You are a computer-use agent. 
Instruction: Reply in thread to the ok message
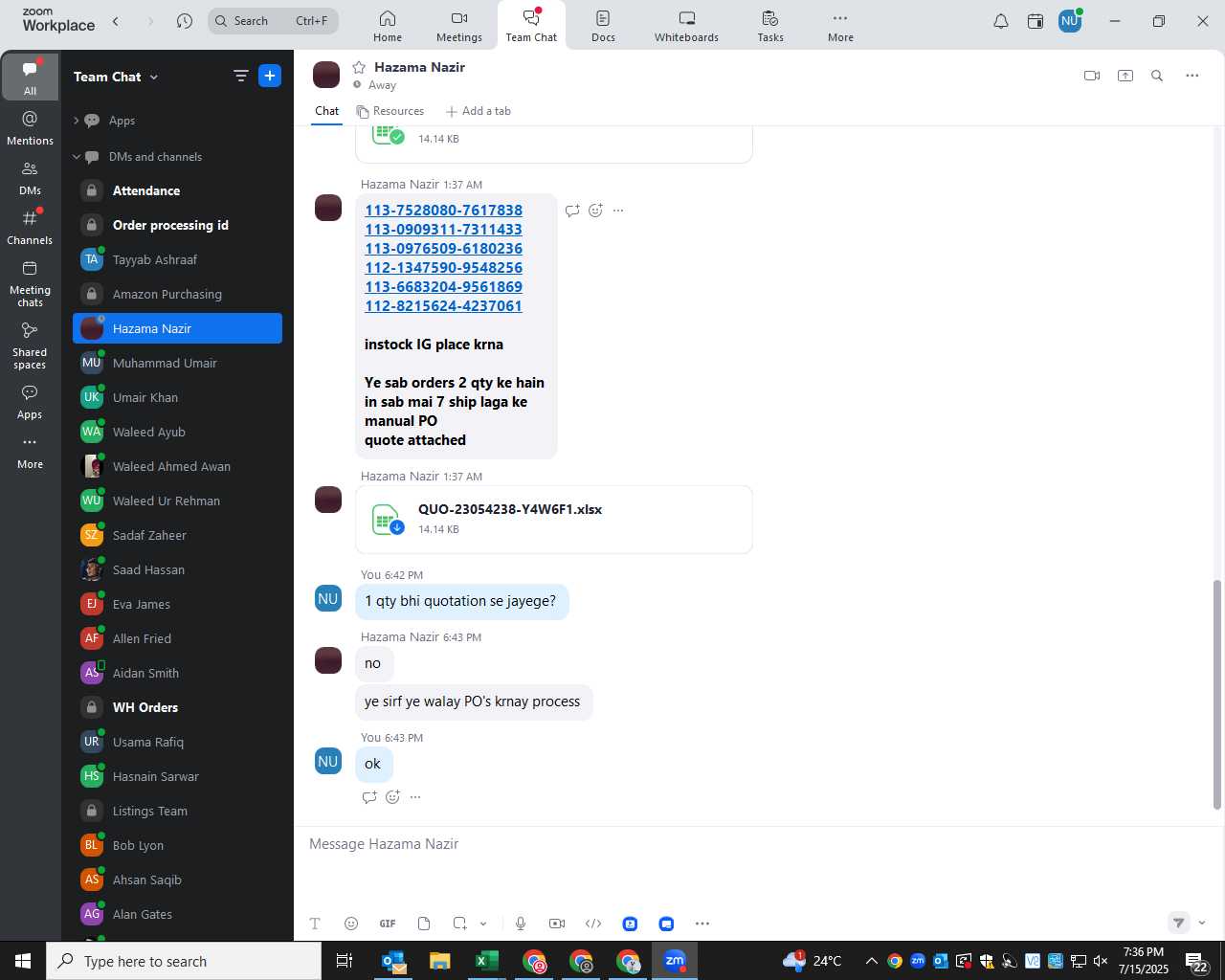[x=369, y=797]
